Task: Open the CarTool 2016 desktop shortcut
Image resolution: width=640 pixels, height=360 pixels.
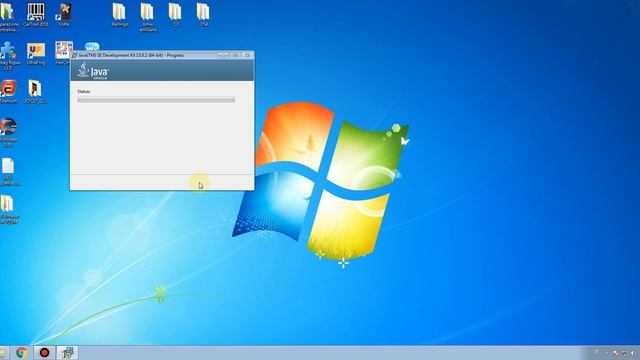Action: click(36, 15)
